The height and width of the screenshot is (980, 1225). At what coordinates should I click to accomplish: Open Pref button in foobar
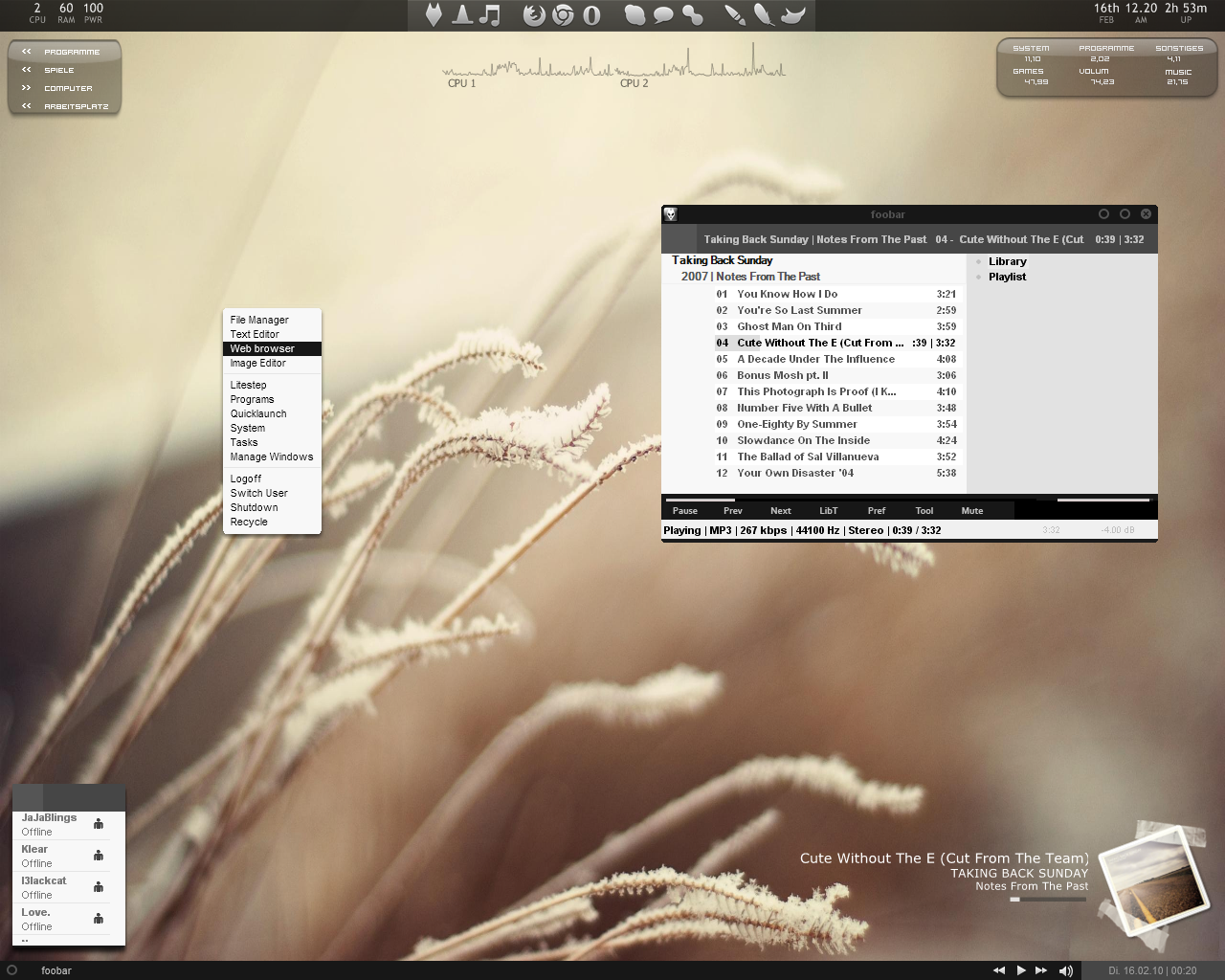pyautogui.click(x=877, y=510)
